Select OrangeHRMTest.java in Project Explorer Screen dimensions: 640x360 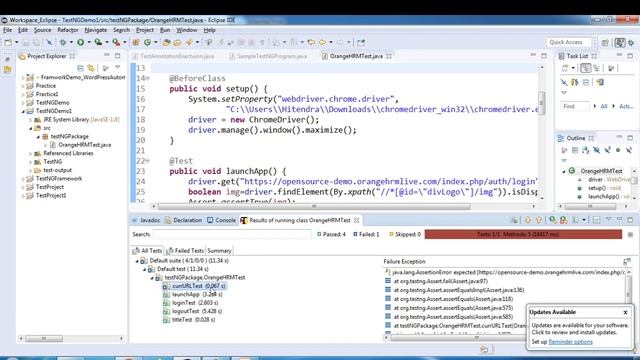80,145
